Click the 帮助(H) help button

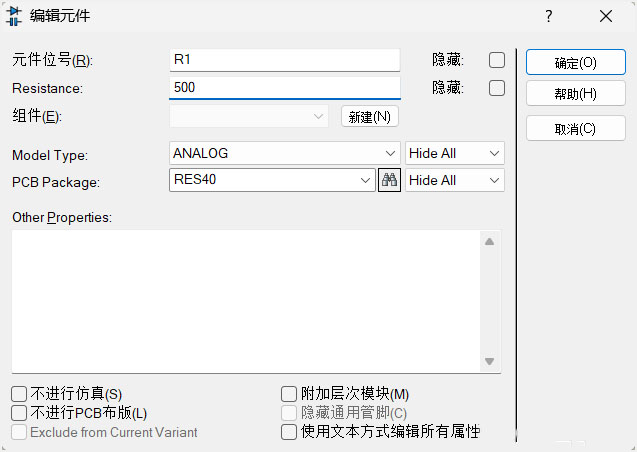click(575, 94)
